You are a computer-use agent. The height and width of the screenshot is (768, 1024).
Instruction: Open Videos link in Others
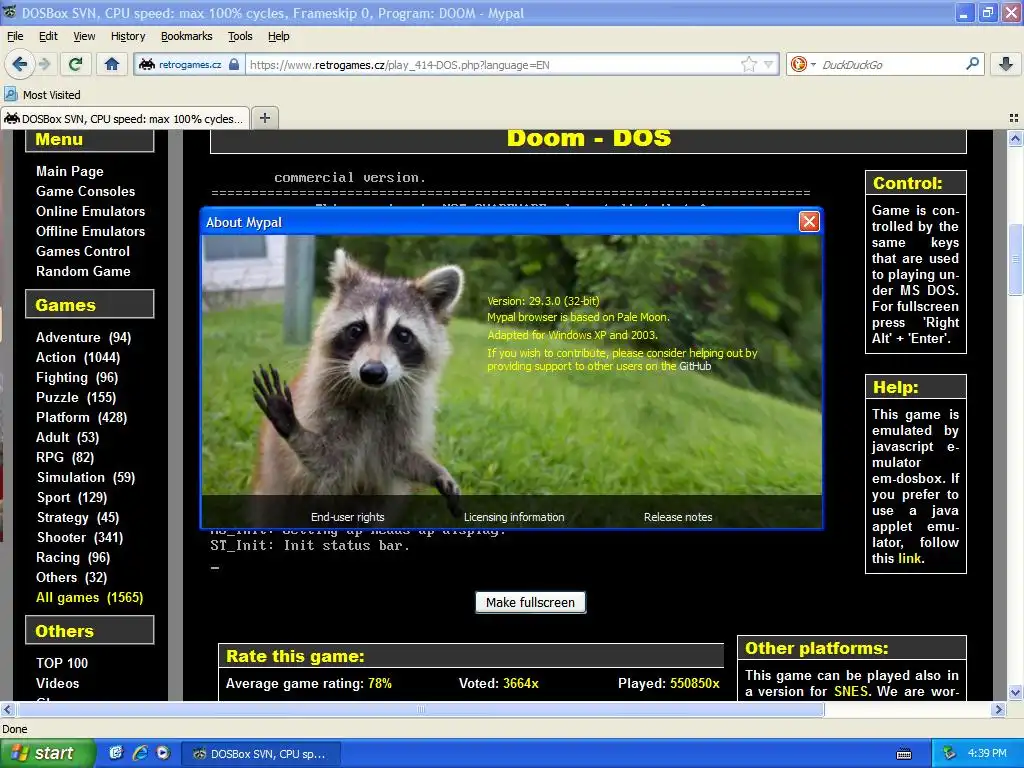[57, 683]
